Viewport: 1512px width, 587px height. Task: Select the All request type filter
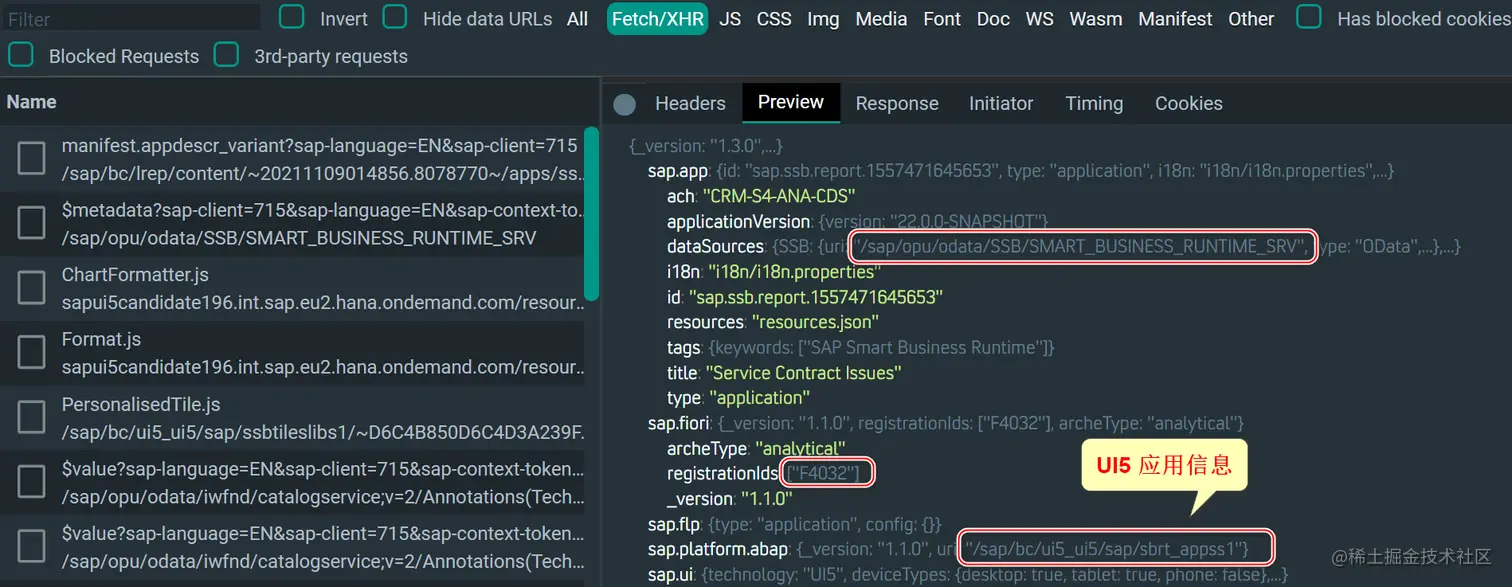coord(577,19)
